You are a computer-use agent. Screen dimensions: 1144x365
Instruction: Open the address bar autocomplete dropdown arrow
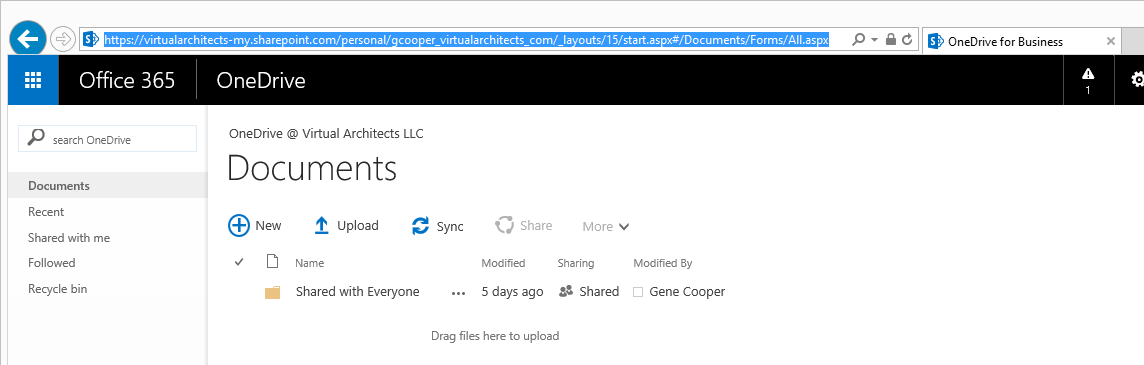point(875,39)
